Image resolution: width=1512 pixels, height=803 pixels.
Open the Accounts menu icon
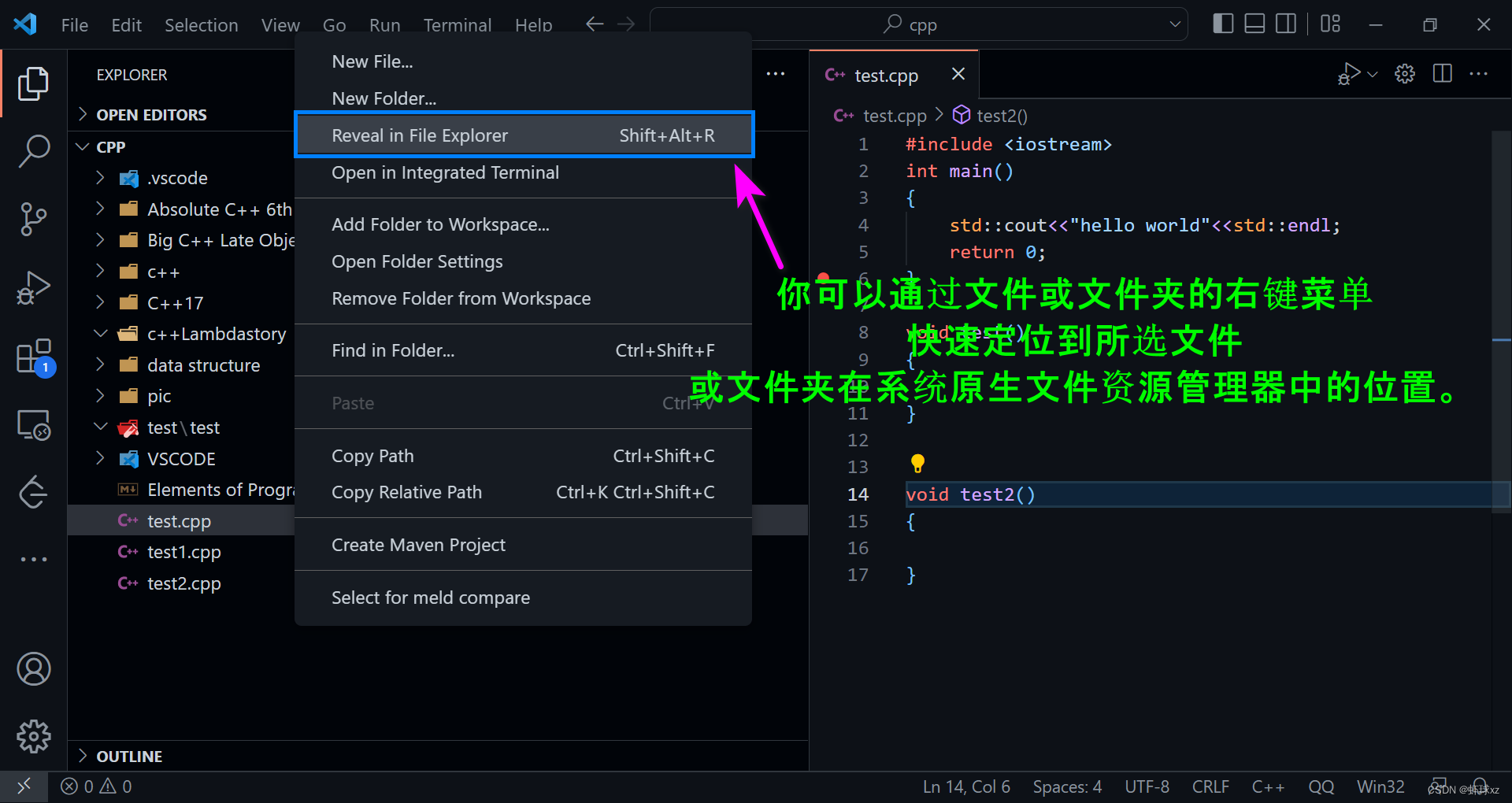coord(33,669)
